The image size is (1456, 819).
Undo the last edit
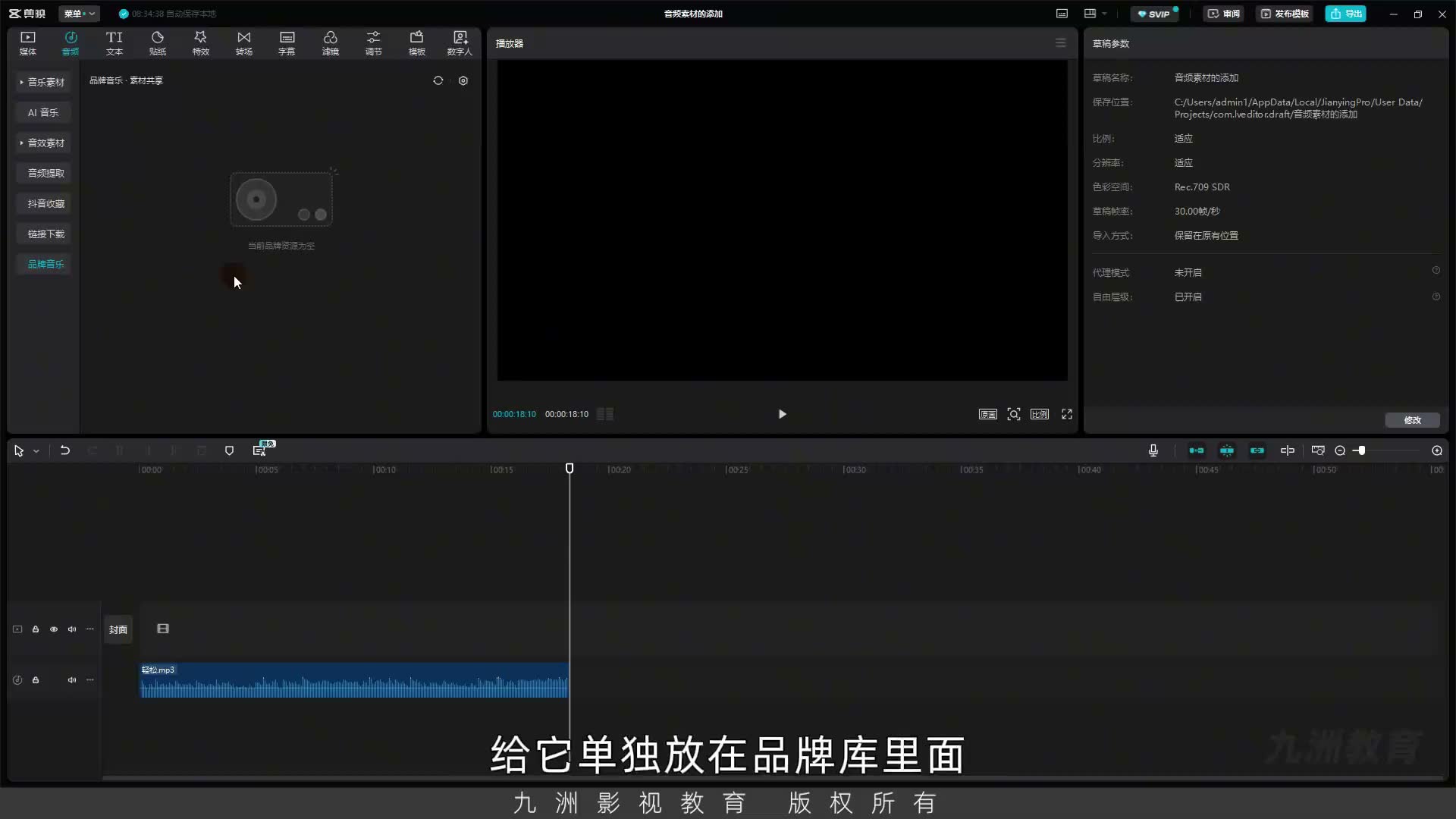click(65, 450)
